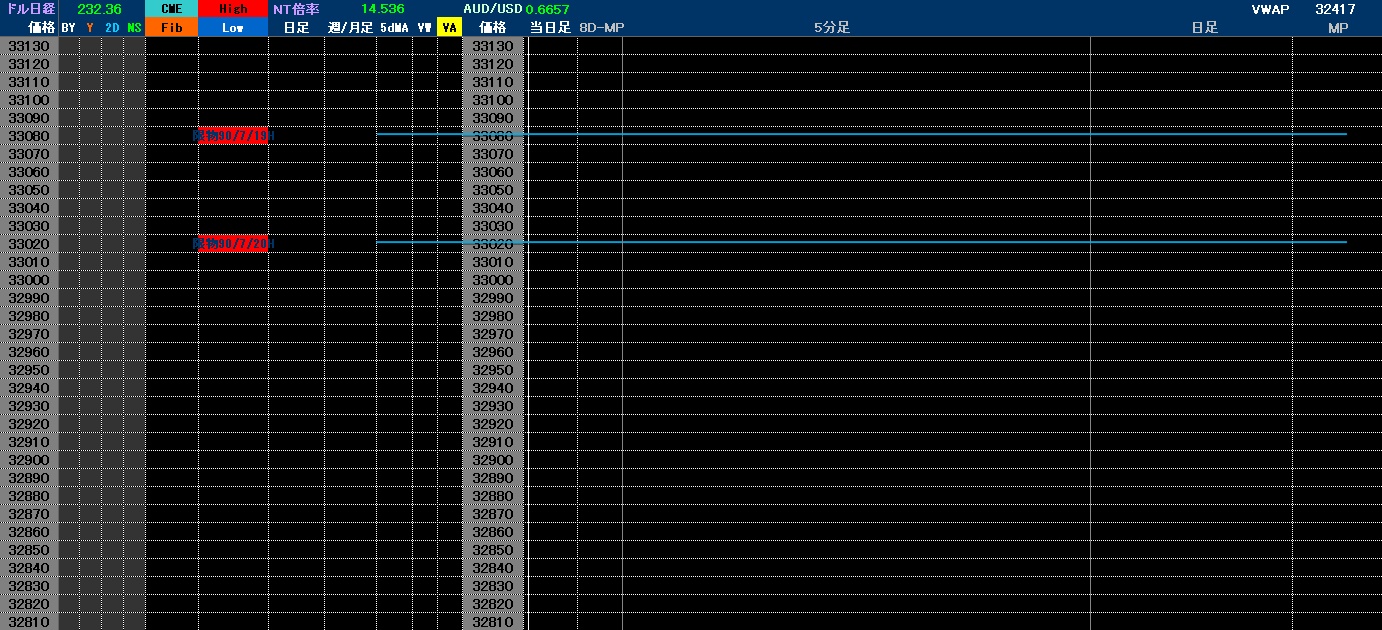Screen dimensions: 1382x630
Task: Click the yellow YA header cell
Action: pos(449,28)
